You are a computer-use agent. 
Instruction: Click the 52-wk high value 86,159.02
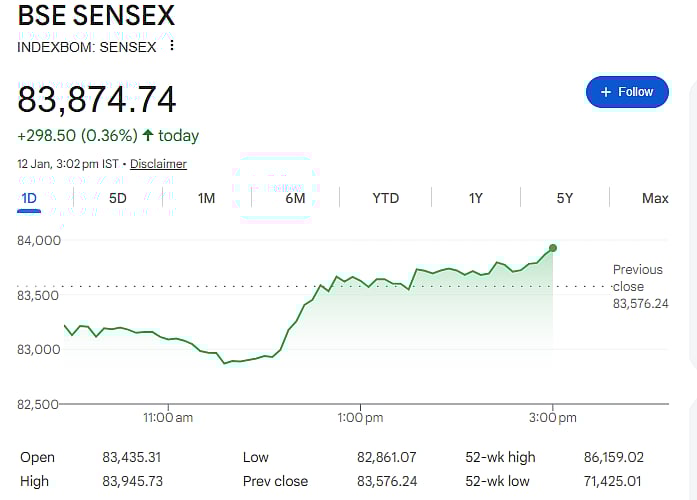(614, 457)
